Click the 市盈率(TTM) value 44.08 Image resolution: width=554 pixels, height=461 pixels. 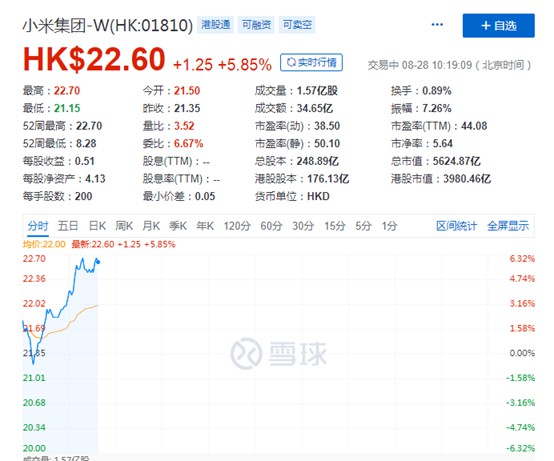(474, 126)
